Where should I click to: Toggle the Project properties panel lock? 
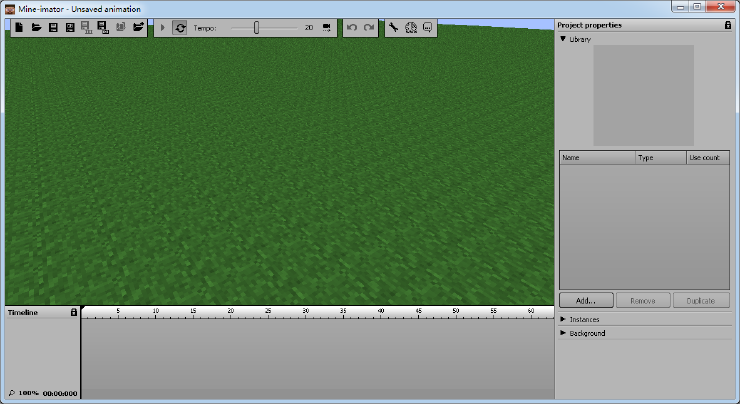click(728, 25)
